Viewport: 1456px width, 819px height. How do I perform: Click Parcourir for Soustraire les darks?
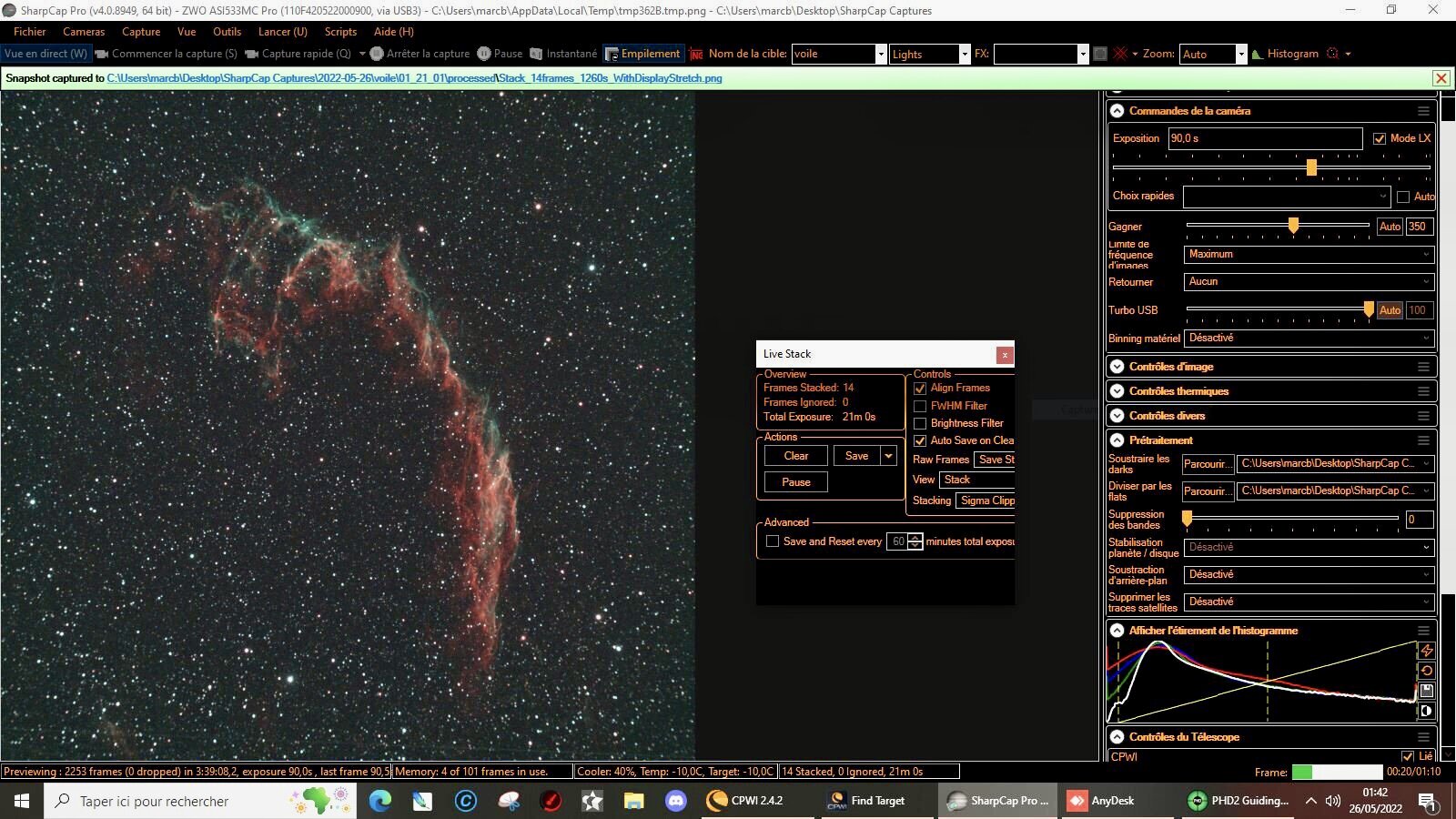click(x=1207, y=464)
